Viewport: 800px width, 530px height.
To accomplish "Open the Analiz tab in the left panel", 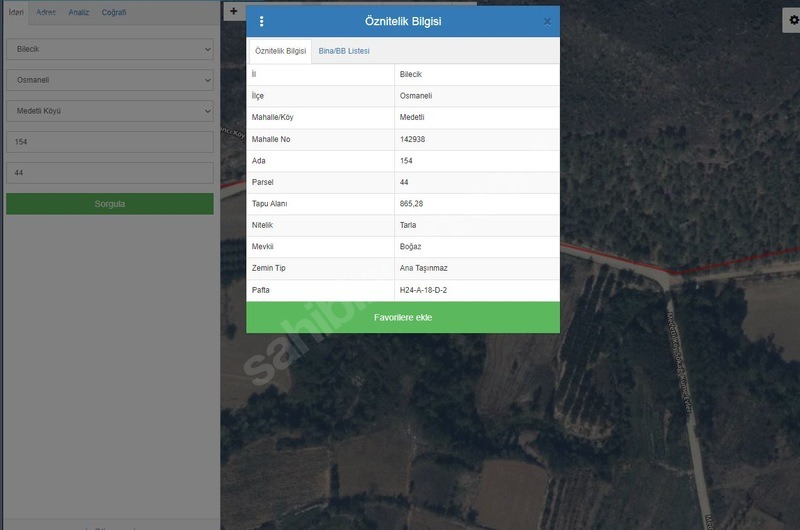I will point(79,12).
